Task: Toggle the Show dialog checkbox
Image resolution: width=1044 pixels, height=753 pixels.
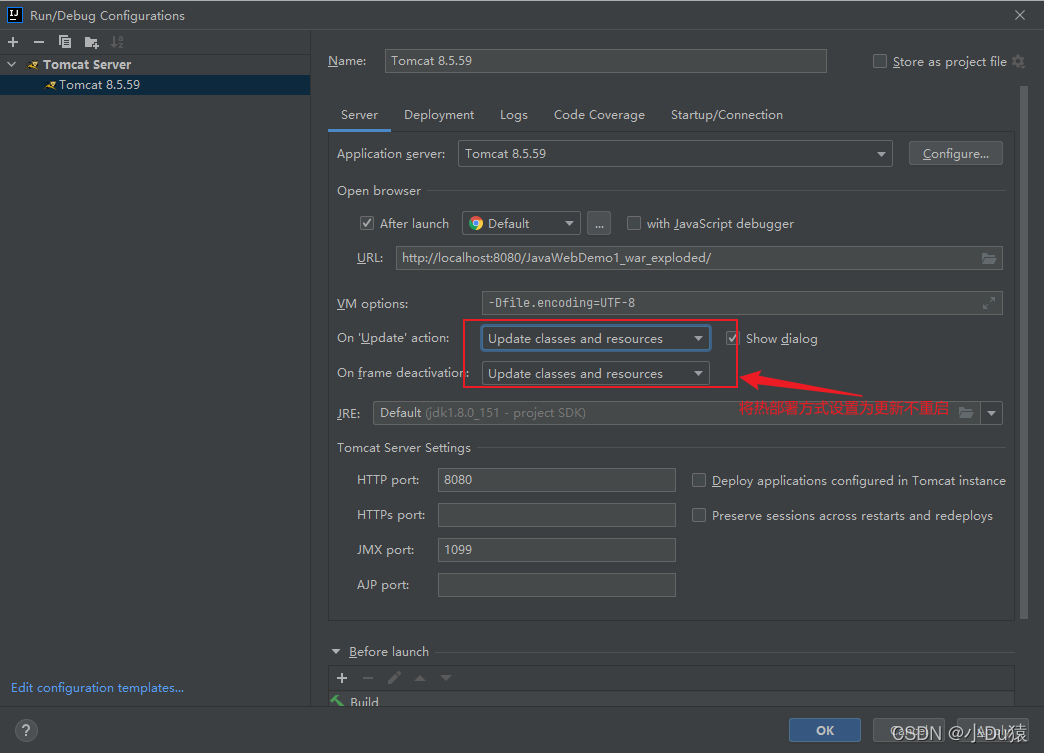Action: 732,338
